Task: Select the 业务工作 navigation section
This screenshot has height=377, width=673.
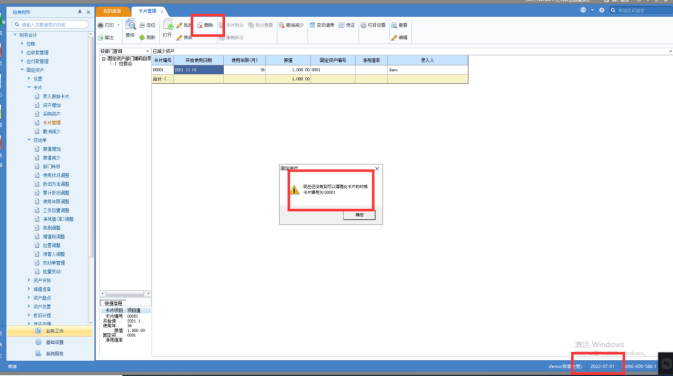Action: click(x=50, y=331)
